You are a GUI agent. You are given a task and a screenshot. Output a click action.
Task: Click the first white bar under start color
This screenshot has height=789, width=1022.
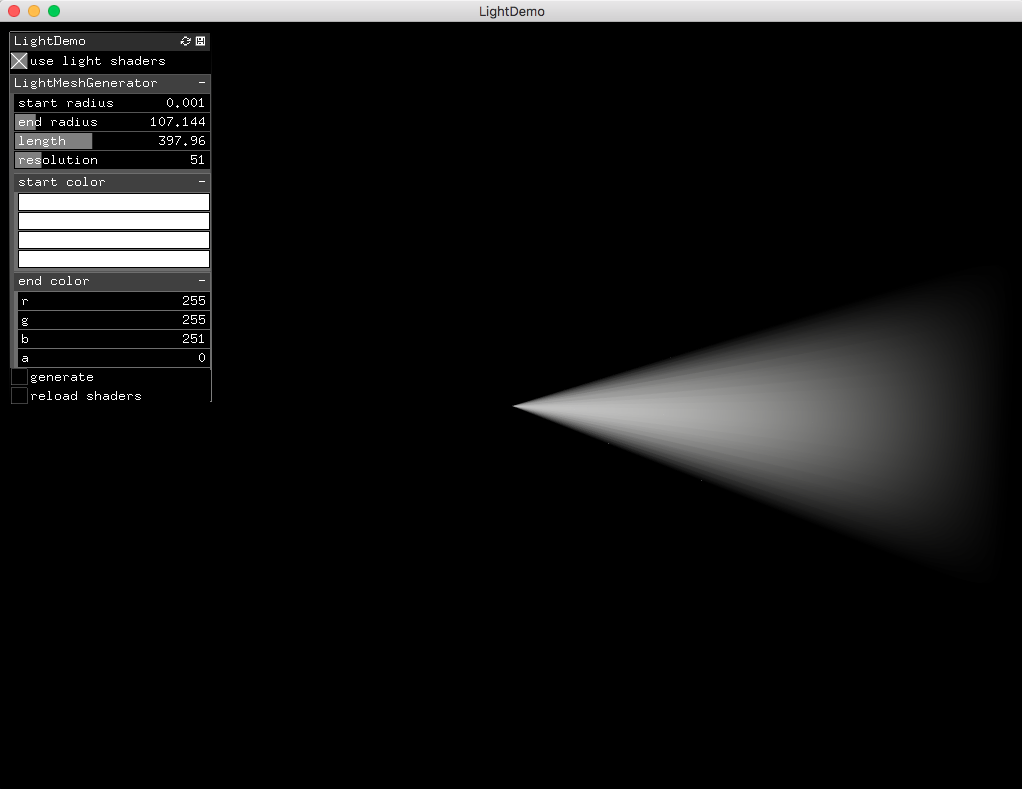point(113,201)
